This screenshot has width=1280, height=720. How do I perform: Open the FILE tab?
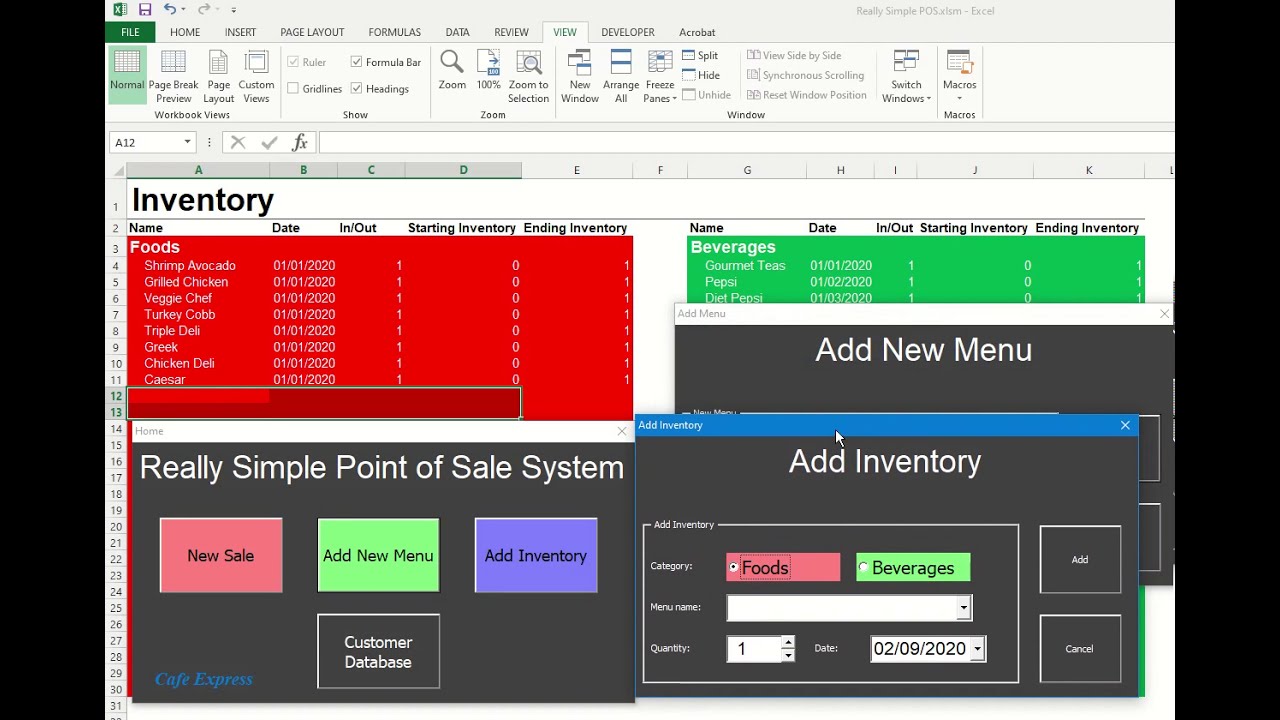[130, 32]
